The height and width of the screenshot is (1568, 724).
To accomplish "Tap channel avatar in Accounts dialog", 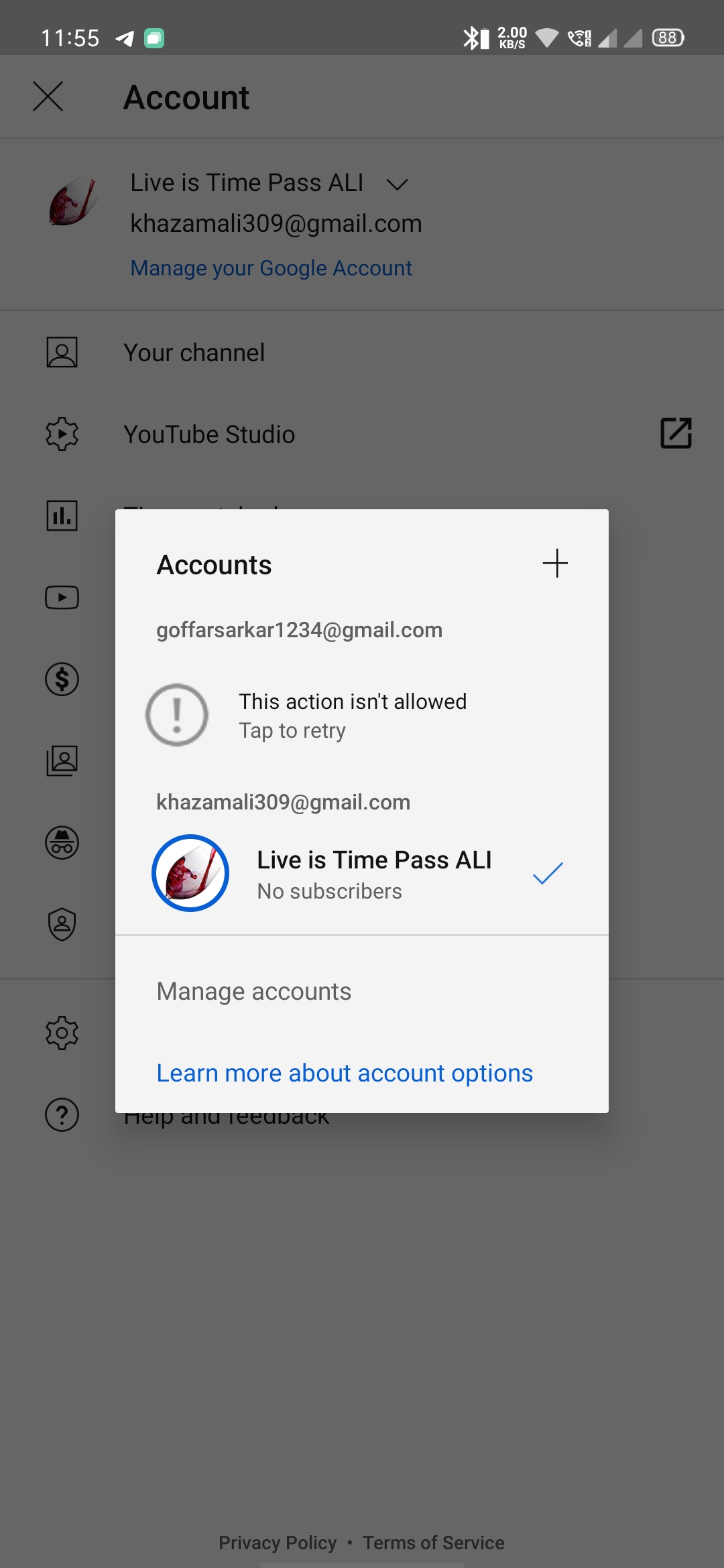I will coord(190,873).
